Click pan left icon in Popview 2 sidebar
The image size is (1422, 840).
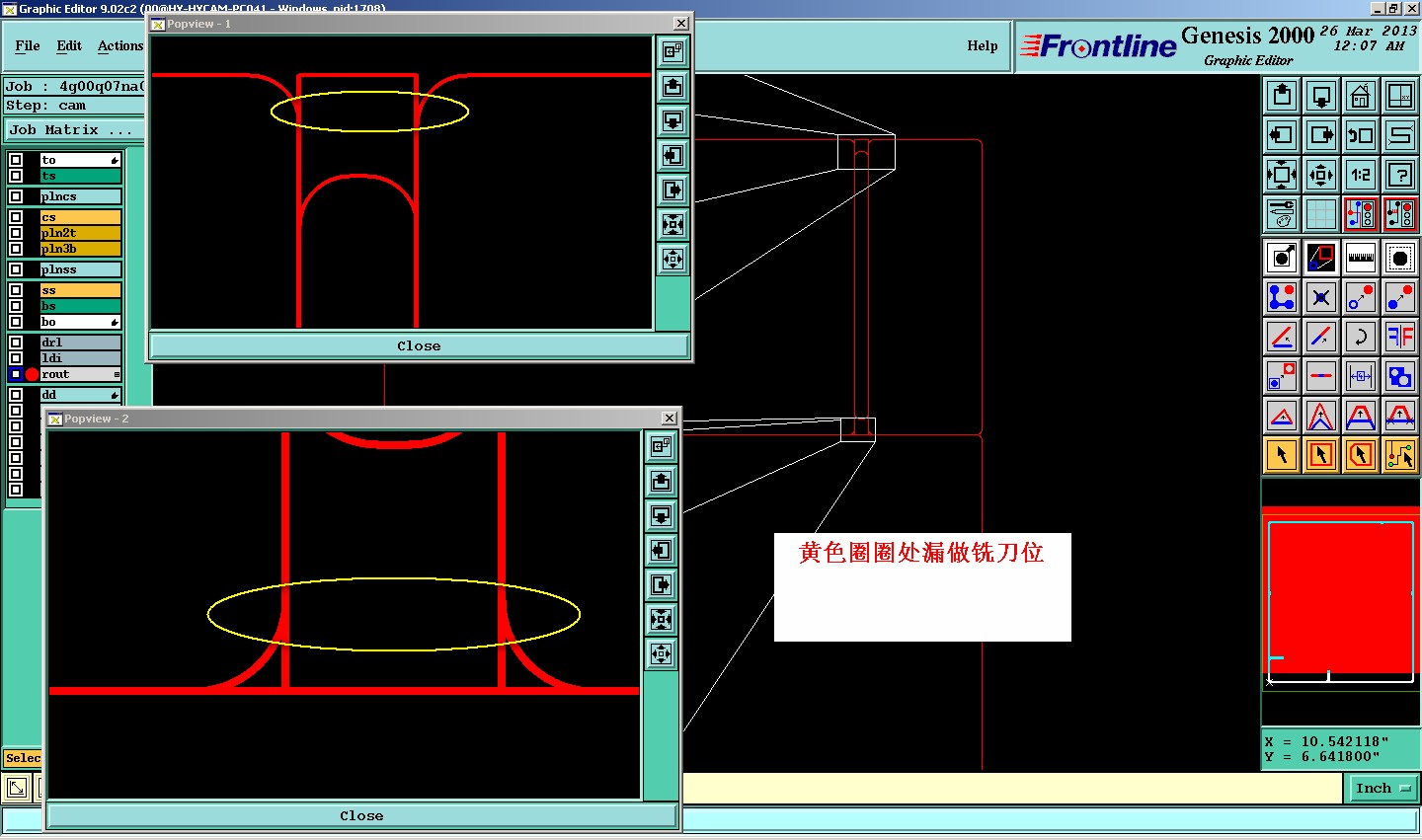(x=661, y=550)
